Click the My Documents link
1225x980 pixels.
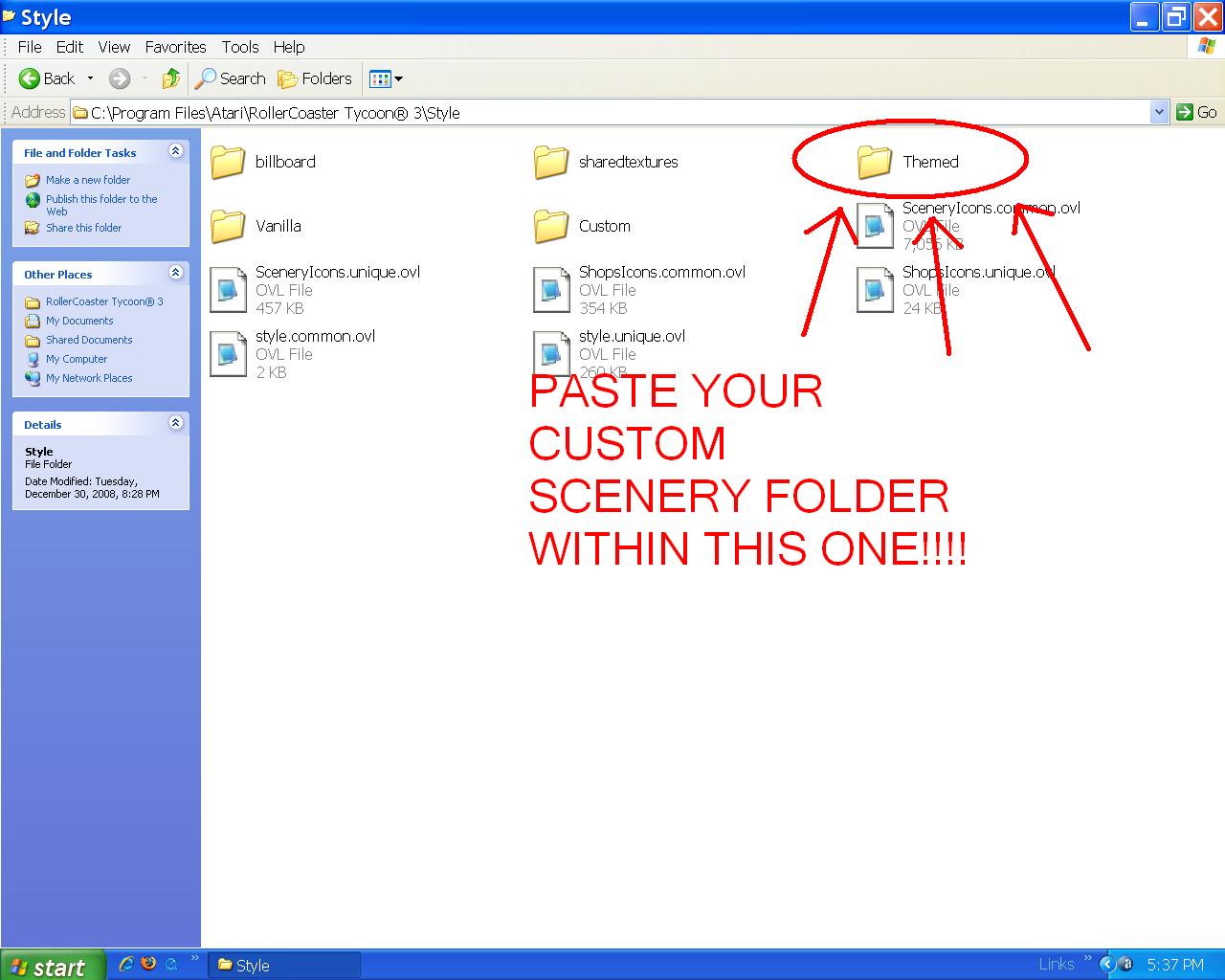(79, 321)
